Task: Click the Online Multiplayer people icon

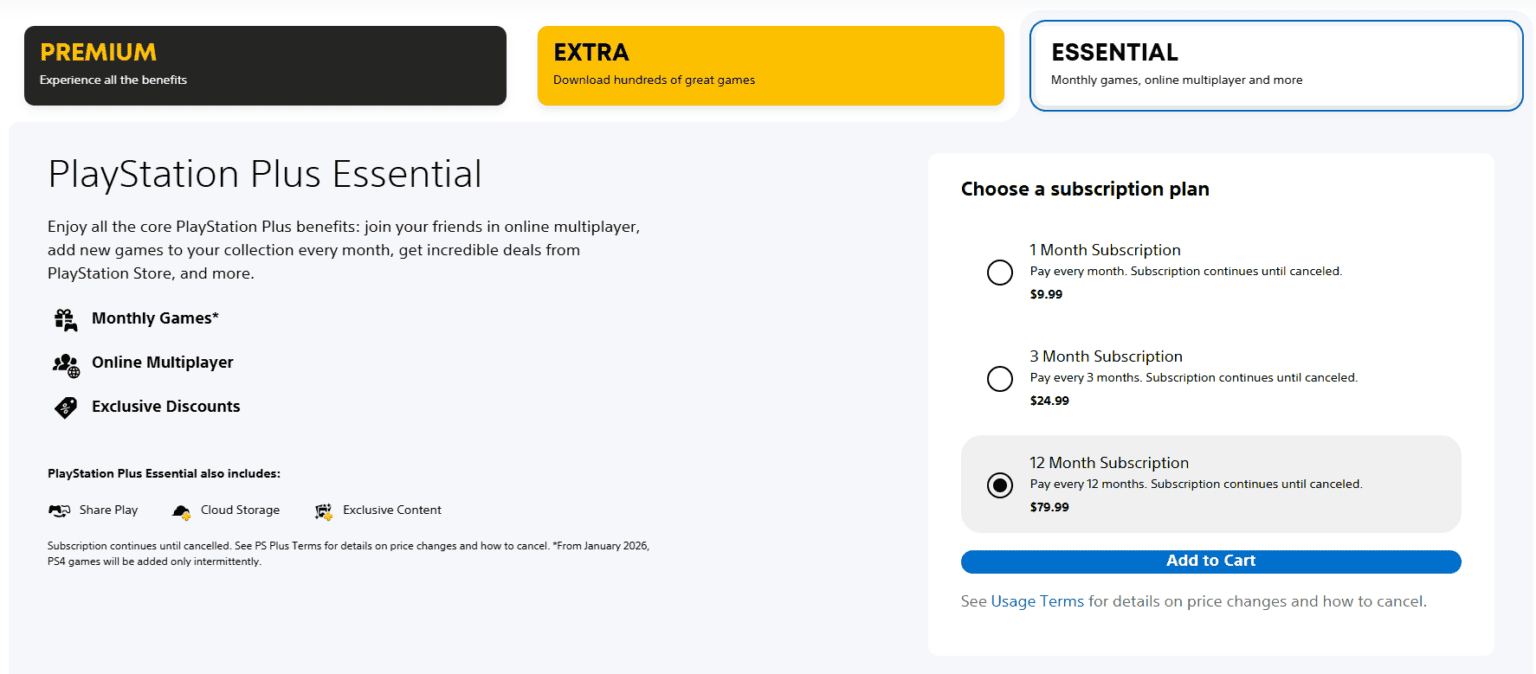Action: click(x=65, y=364)
